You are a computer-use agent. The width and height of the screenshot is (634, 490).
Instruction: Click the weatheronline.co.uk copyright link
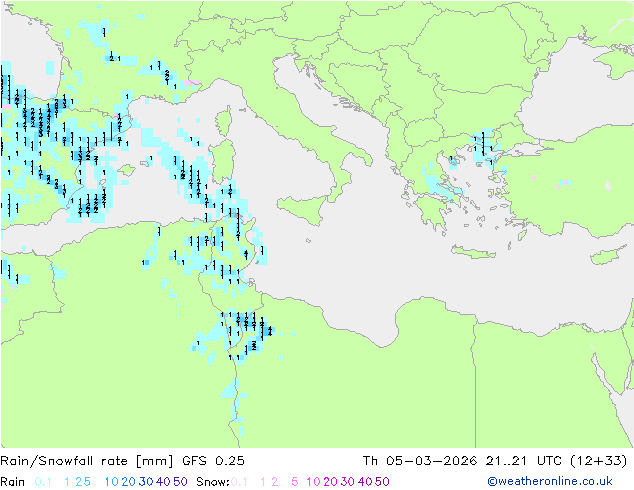(550, 481)
